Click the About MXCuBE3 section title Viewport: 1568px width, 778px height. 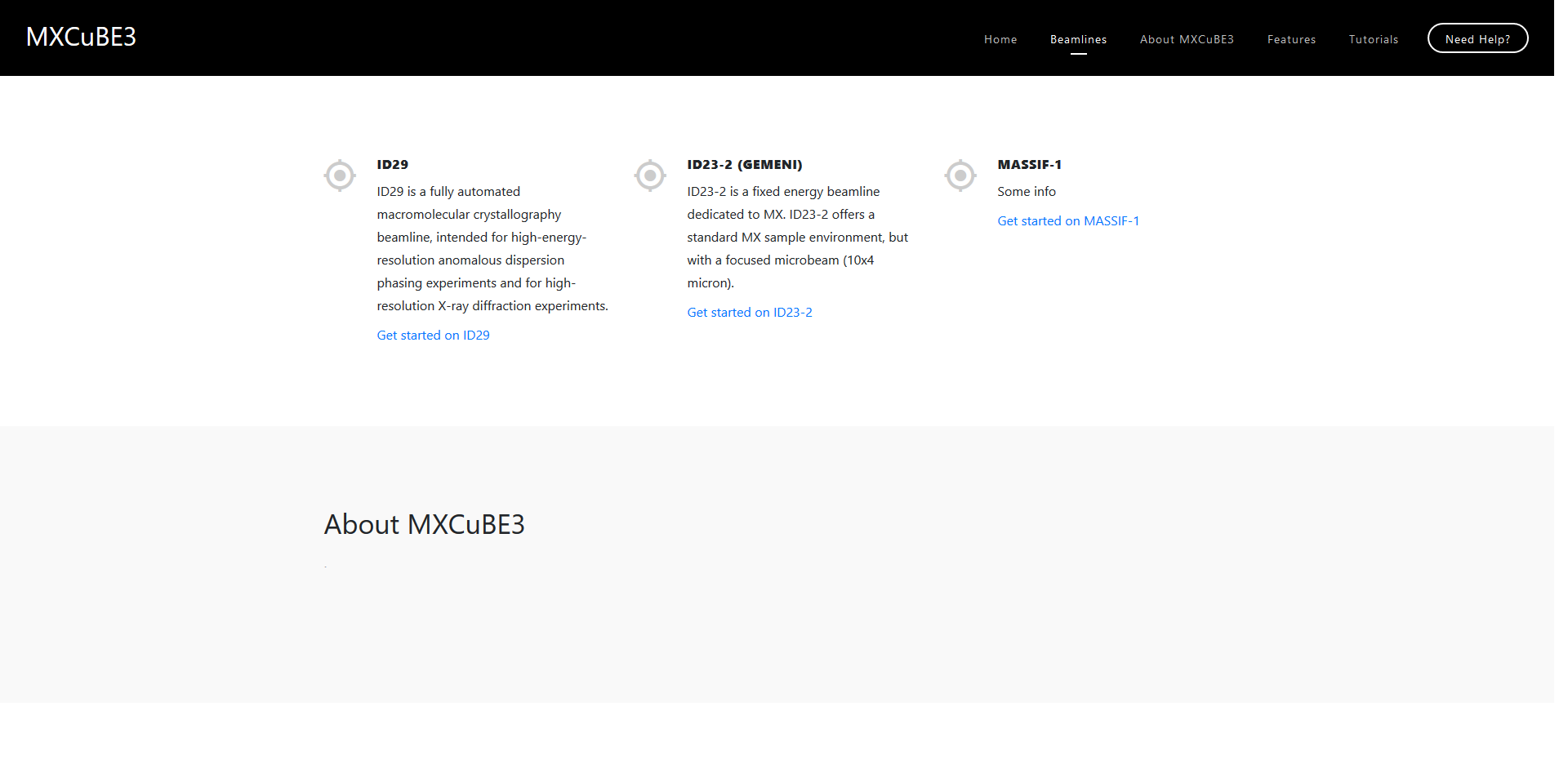pyautogui.click(x=425, y=524)
